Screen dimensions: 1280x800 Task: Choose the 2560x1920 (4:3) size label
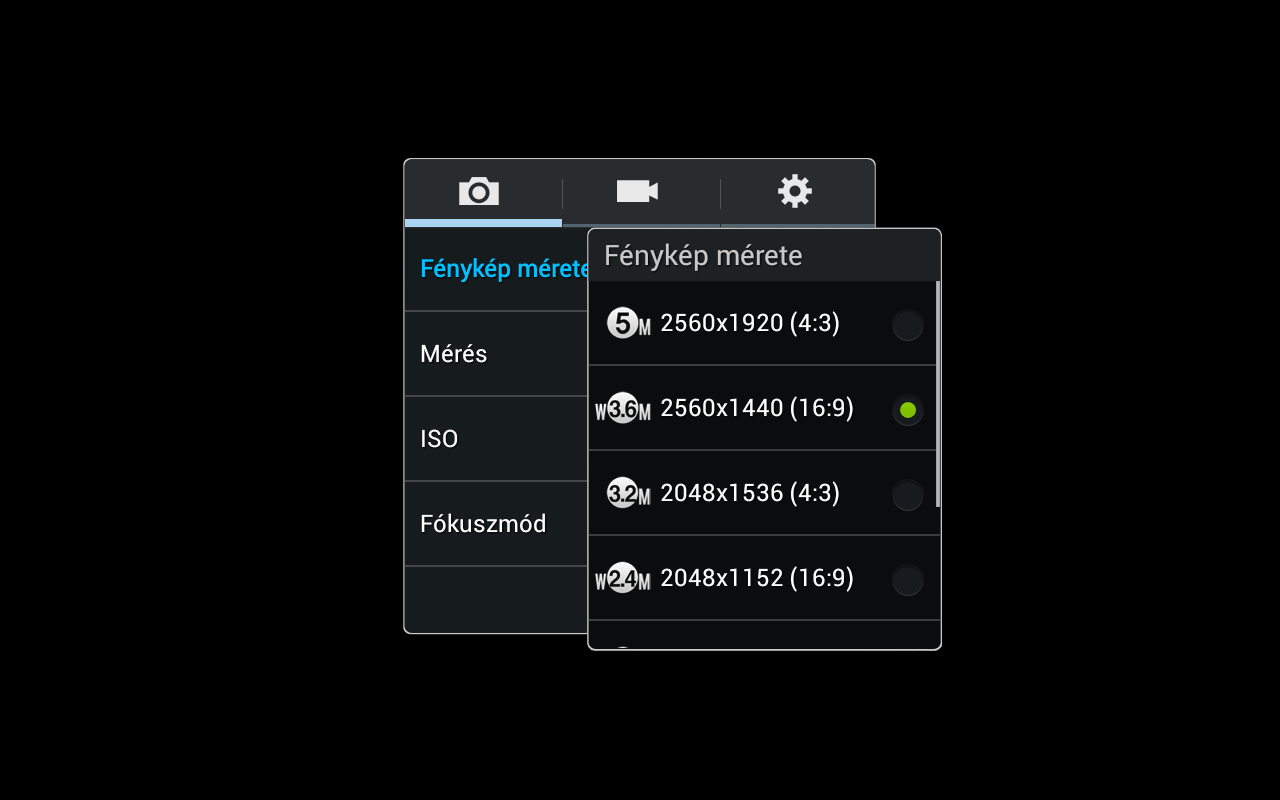(750, 323)
